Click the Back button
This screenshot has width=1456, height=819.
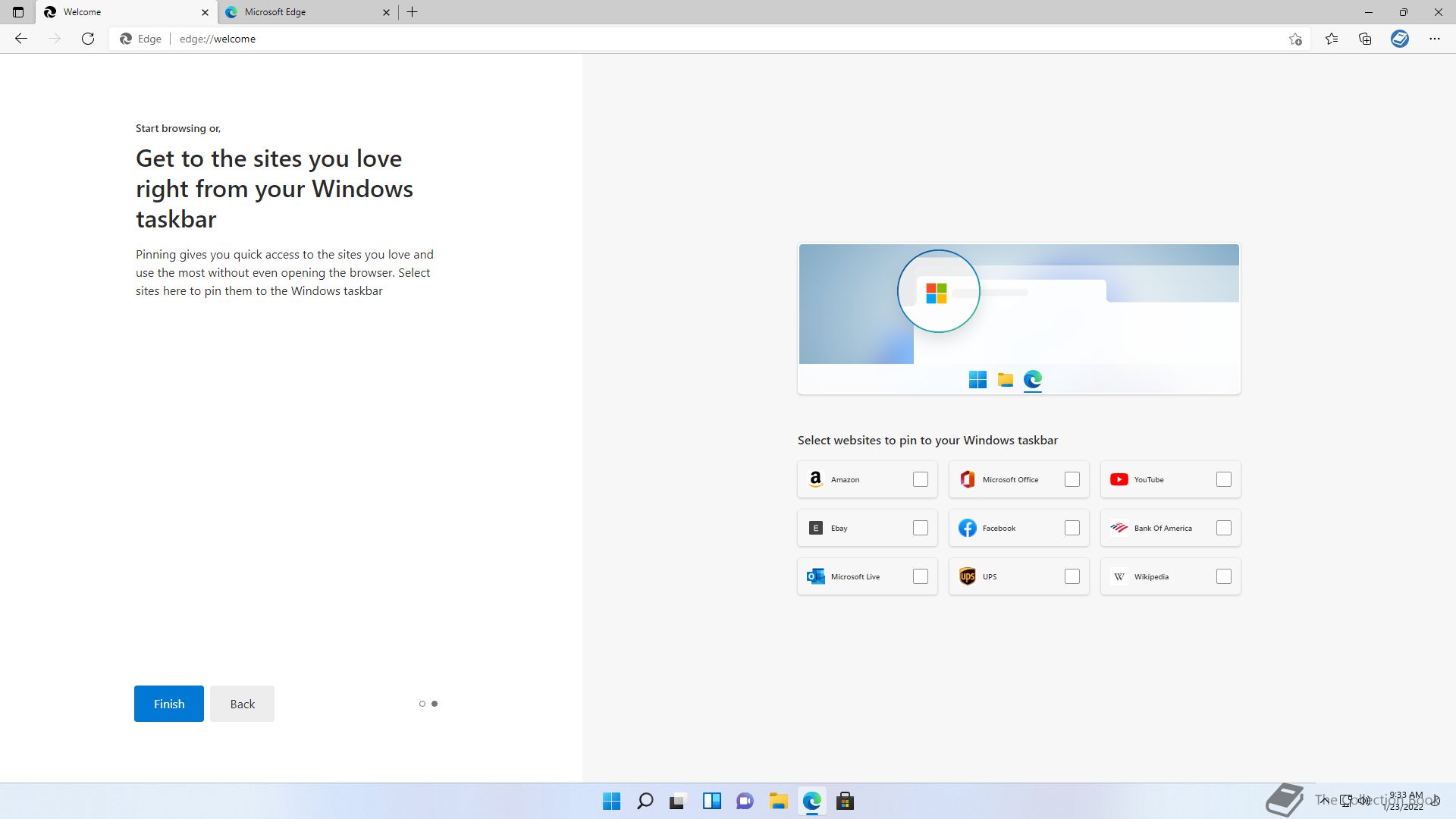point(243,704)
